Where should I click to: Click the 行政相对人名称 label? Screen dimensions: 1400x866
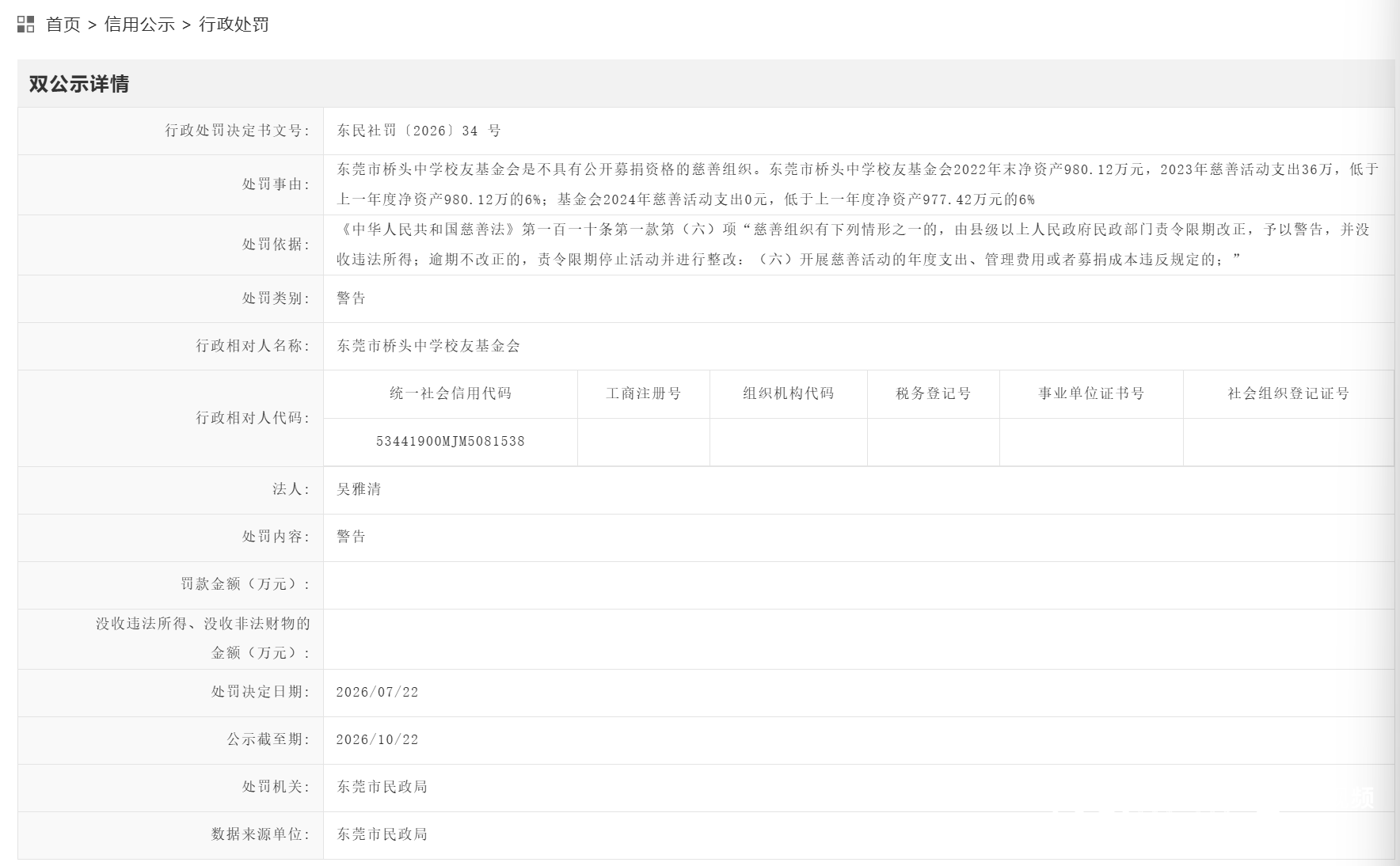(x=253, y=346)
